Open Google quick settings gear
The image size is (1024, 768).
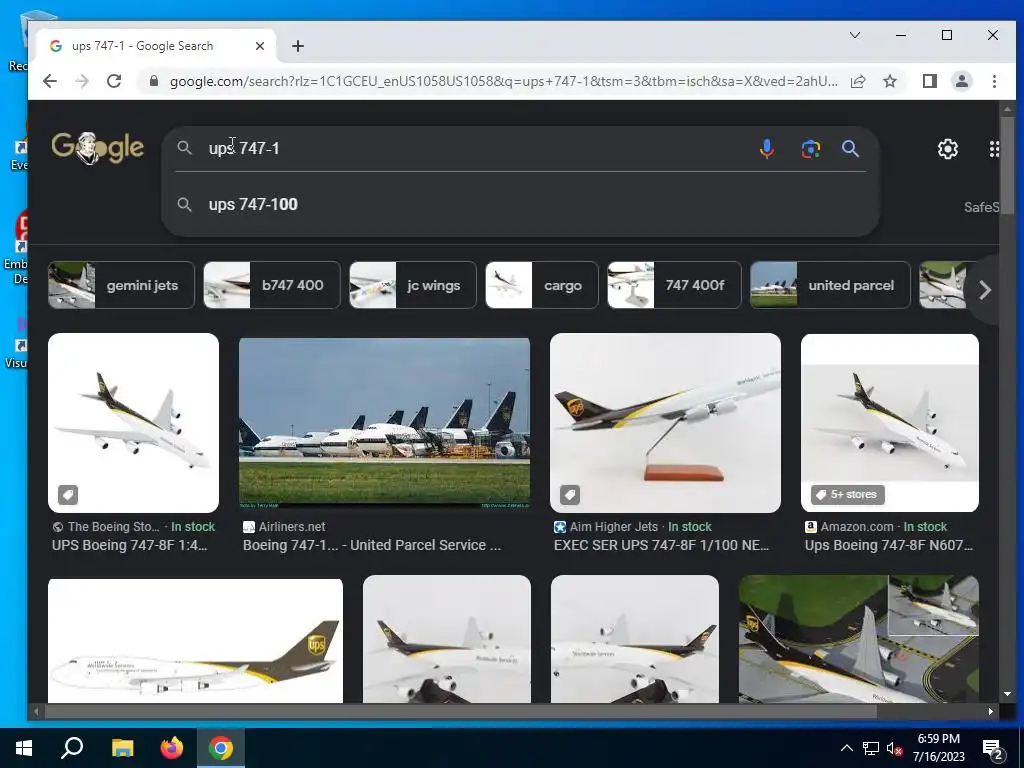[948, 149]
